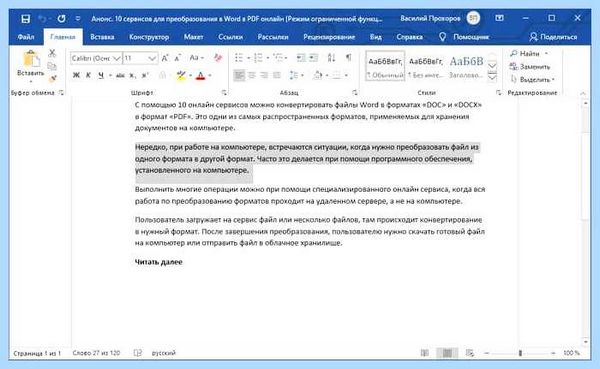Align text to the right

tap(264, 75)
